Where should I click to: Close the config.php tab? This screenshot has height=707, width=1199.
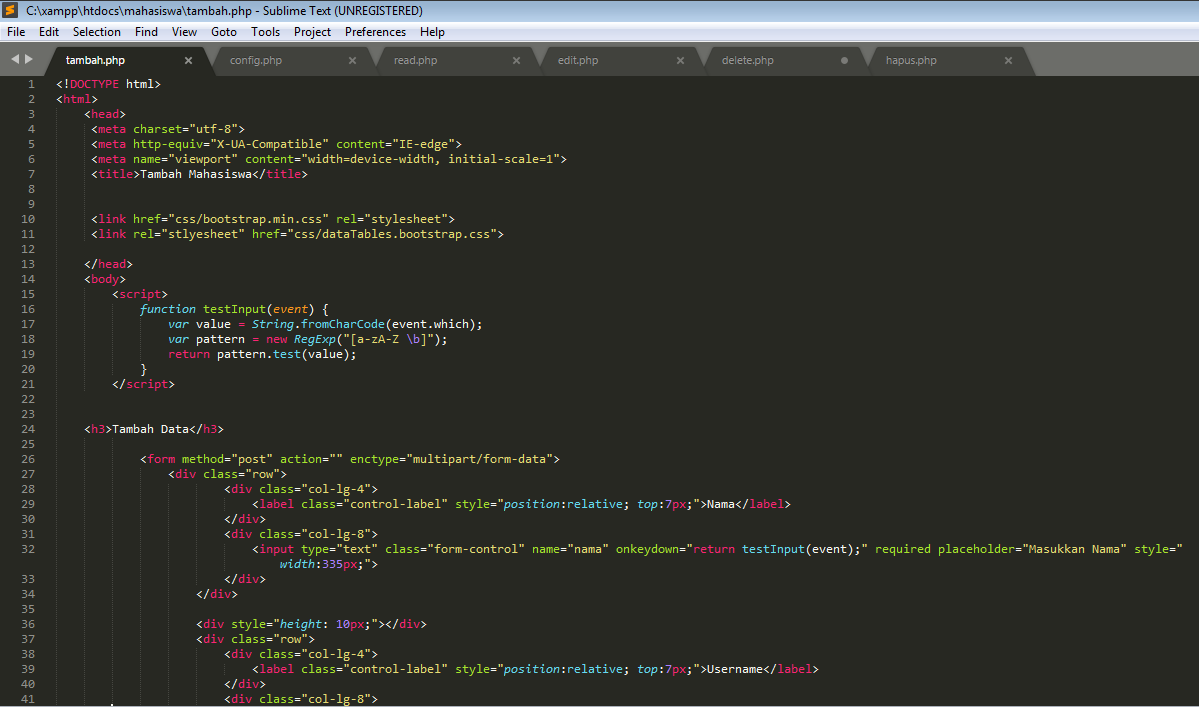click(353, 60)
